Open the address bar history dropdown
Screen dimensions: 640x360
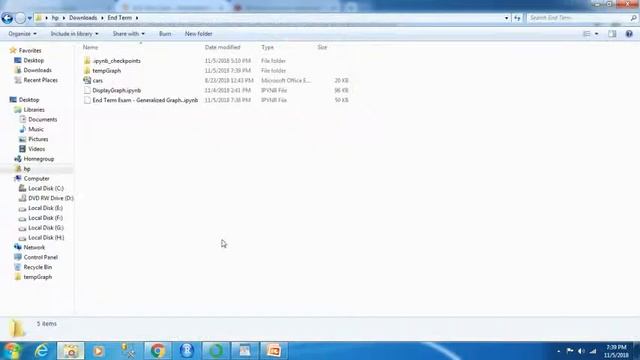507,18
